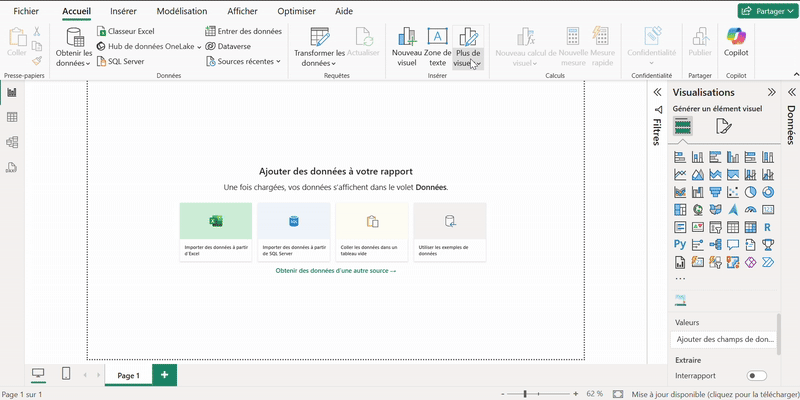Image resolution: width=800 pixels, height=400 pixels.
Task: Switch to mobile layout view
Action: pos(66,373)
